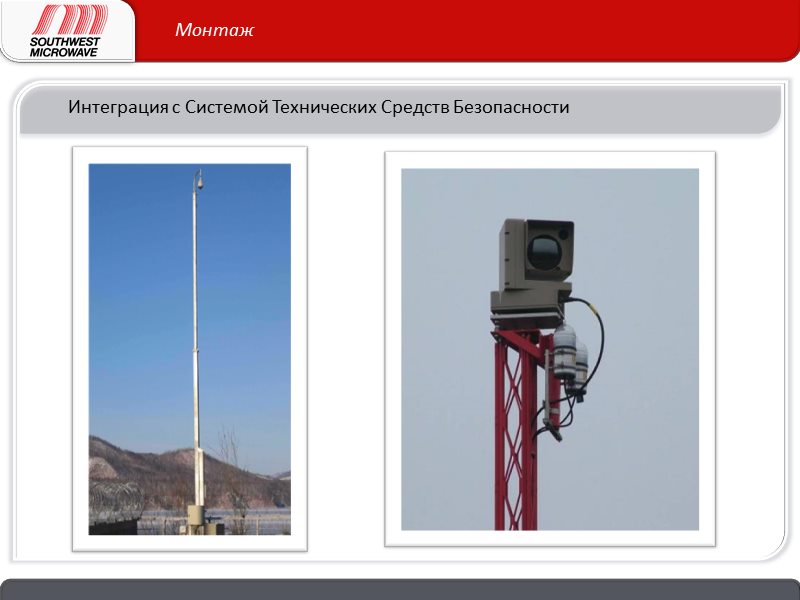This screenshot has height=600, width=800.
Task: Select the right photo of camera tower
Action: coord(549,348)
